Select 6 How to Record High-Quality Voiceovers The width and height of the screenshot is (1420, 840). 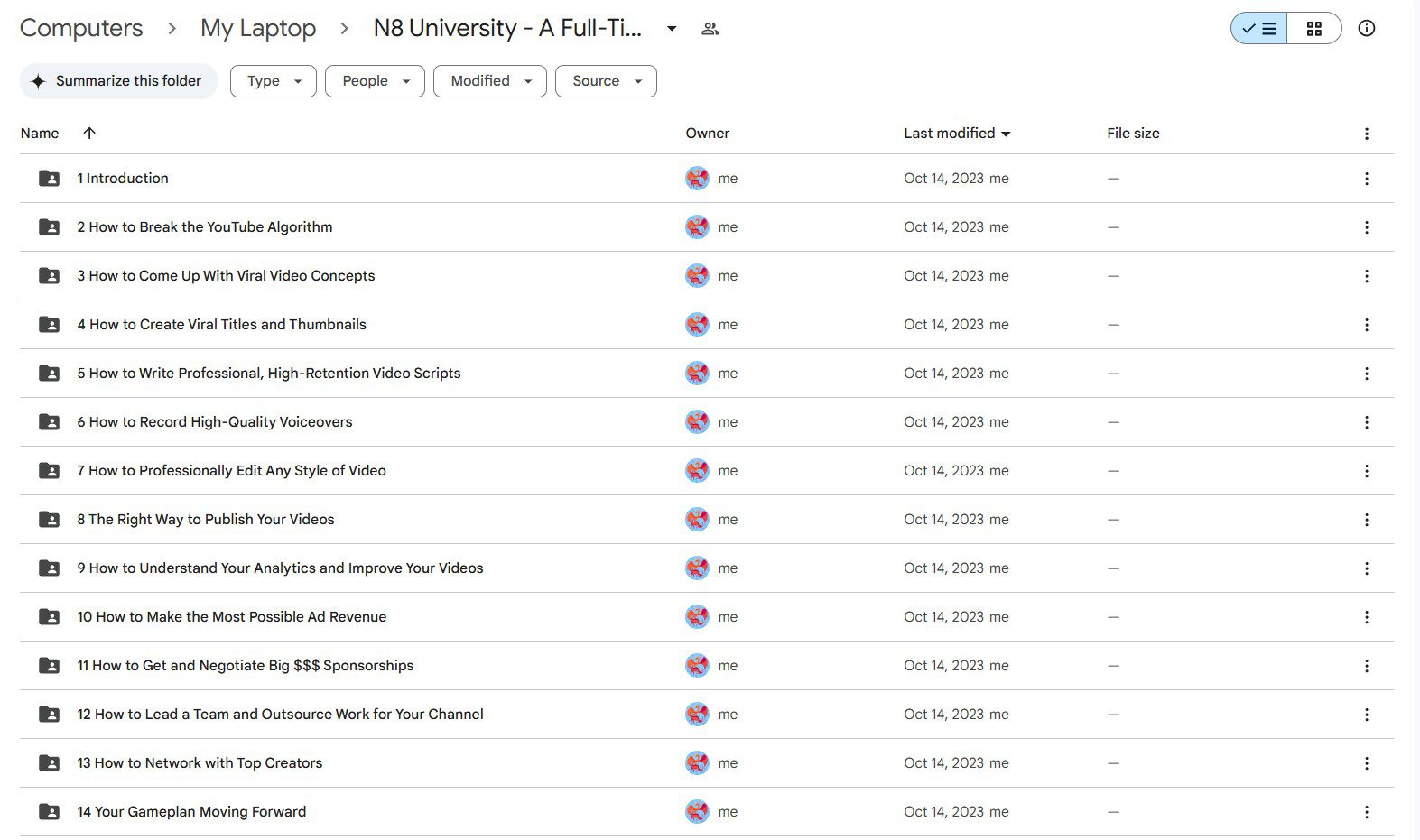coord(707,422)
